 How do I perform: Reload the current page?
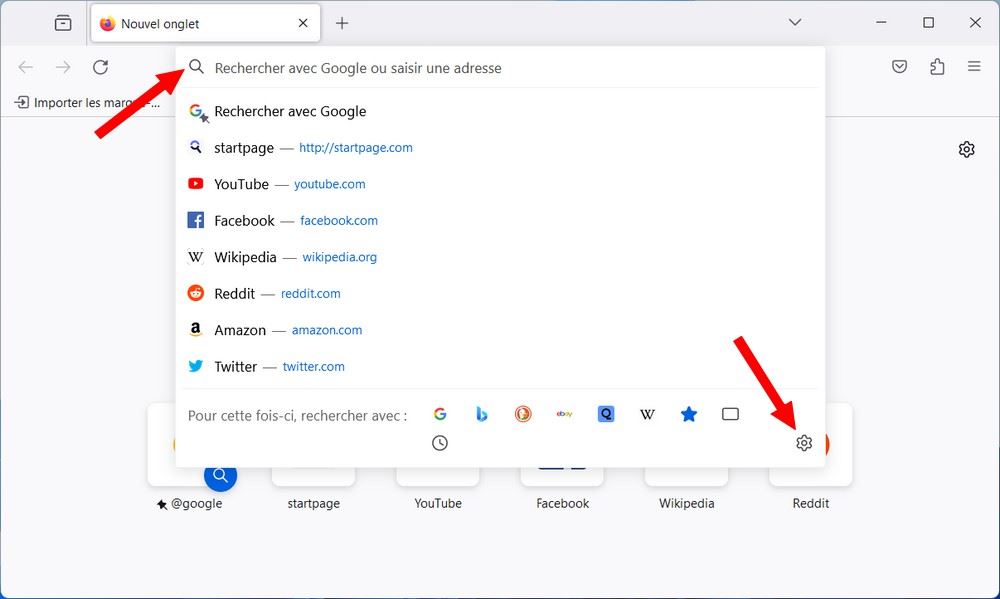tap(100, 67)
